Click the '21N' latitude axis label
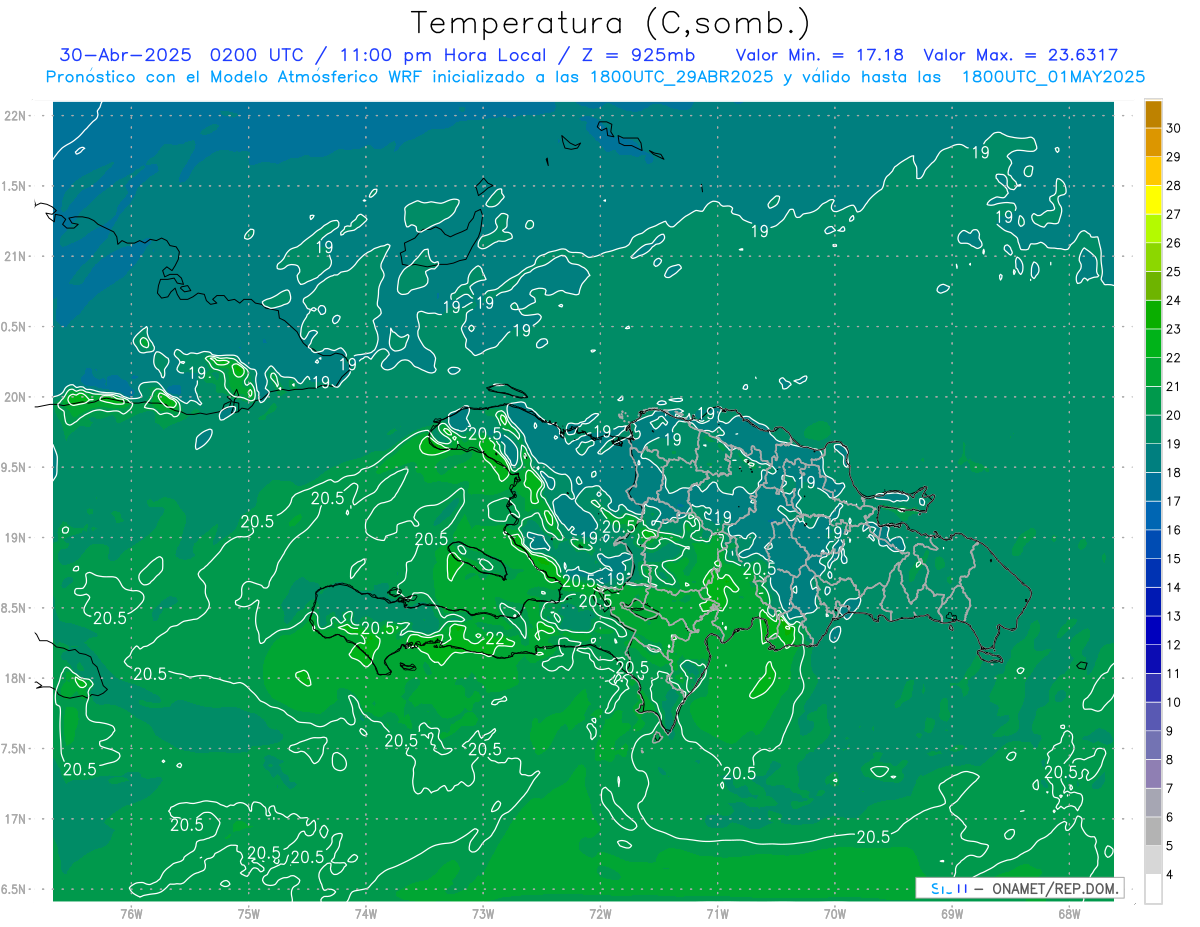 [x=15, y=256]
